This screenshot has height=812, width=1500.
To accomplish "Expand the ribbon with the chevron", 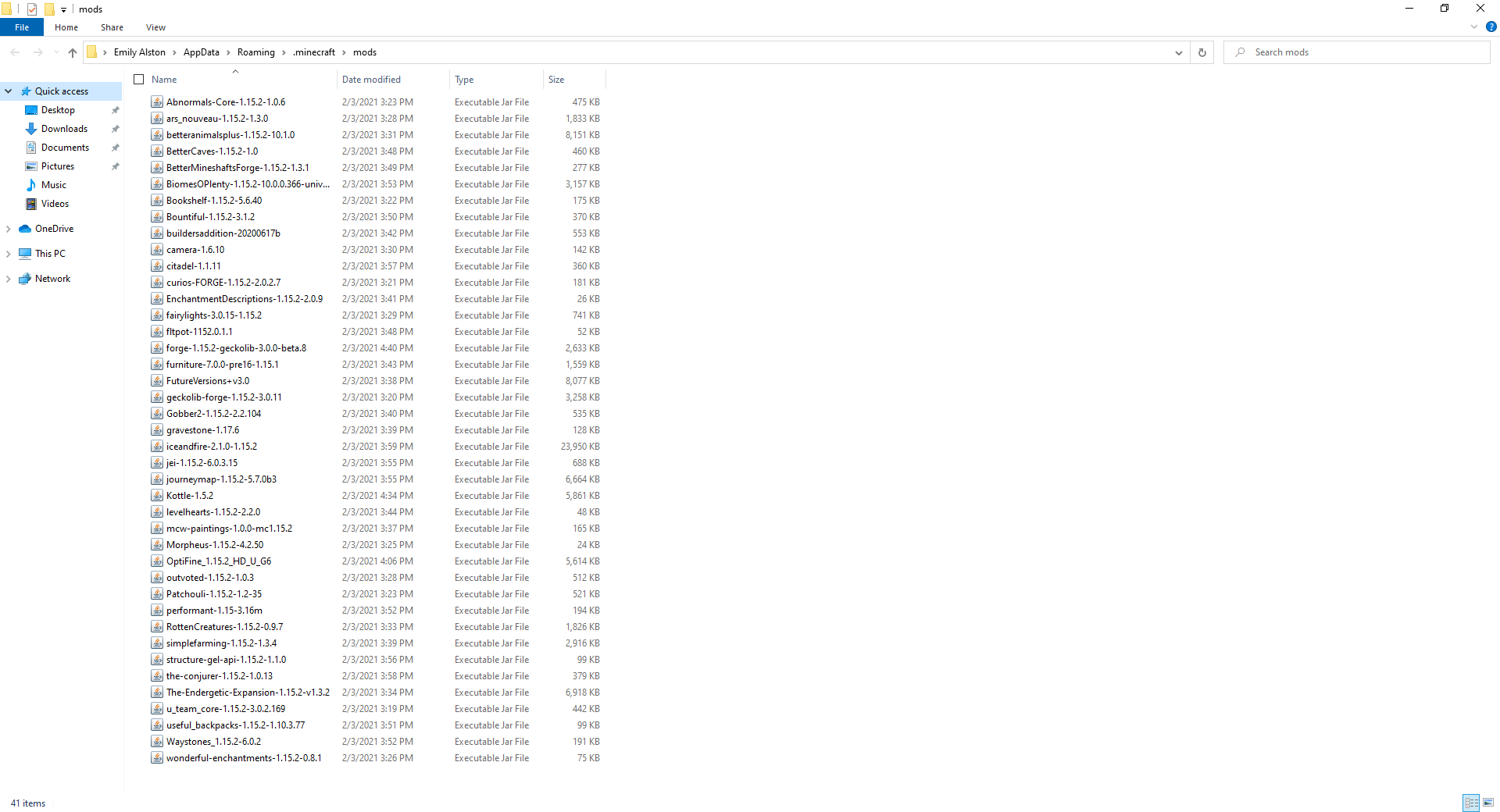I will tap(1474, 27).
